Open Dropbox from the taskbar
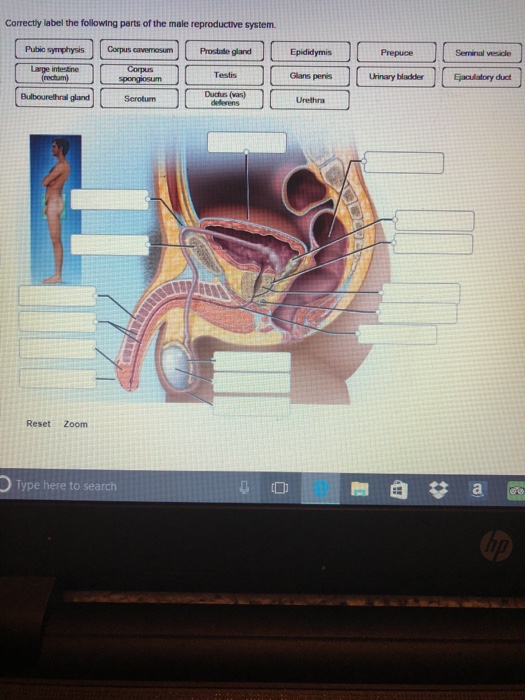 [438, 490]
